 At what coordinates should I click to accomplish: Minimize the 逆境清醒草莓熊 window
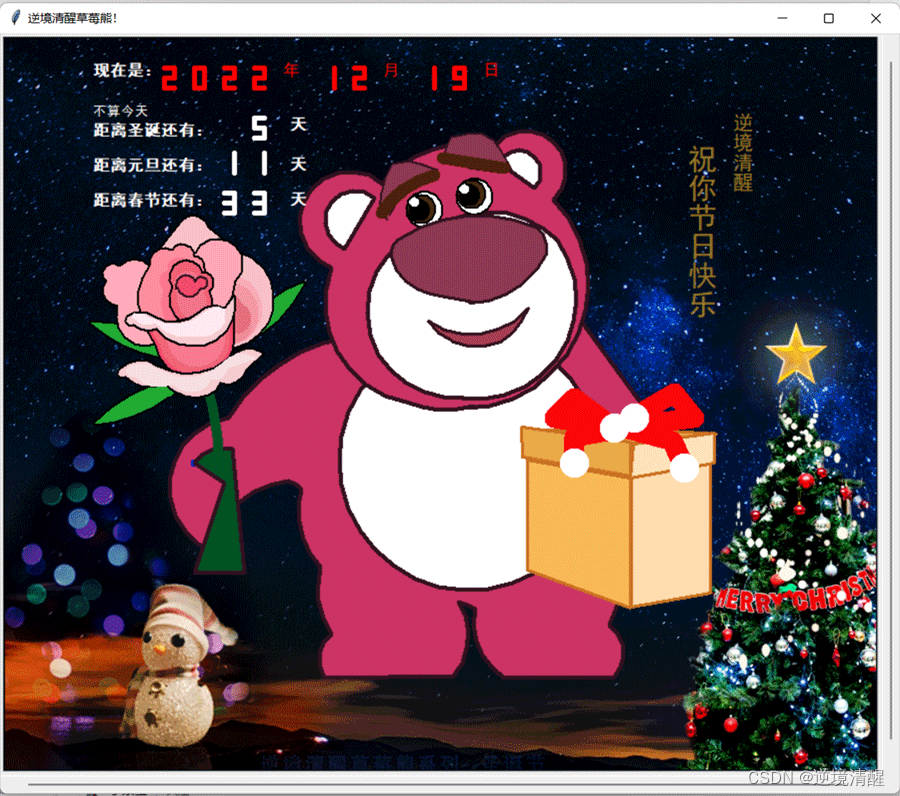tap(782, 18)
